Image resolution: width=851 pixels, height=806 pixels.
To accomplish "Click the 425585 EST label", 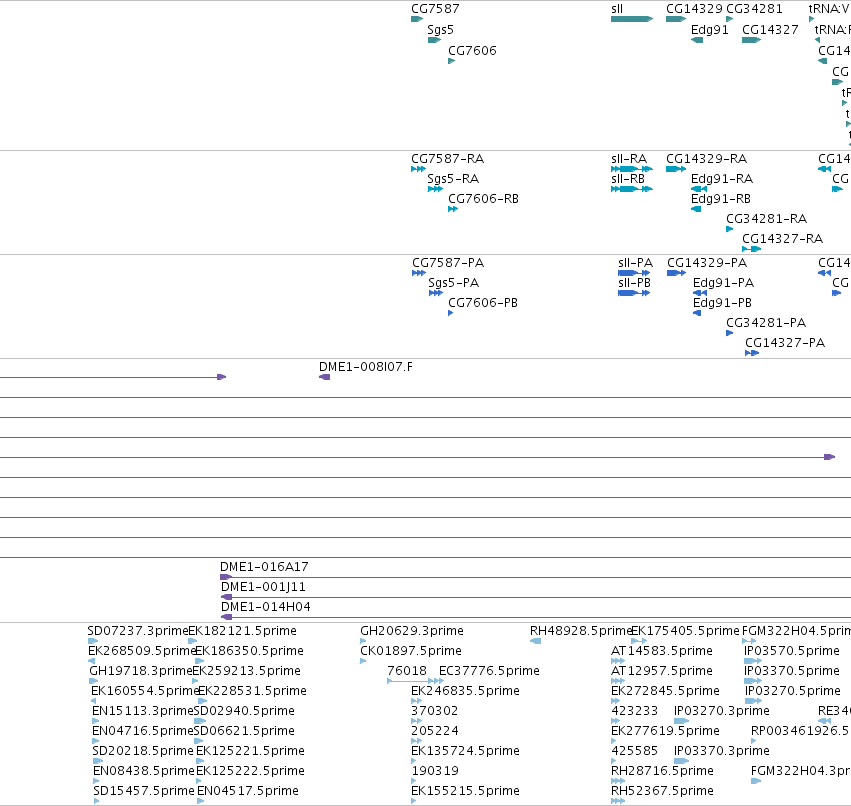I will click(x=634, y=752).
